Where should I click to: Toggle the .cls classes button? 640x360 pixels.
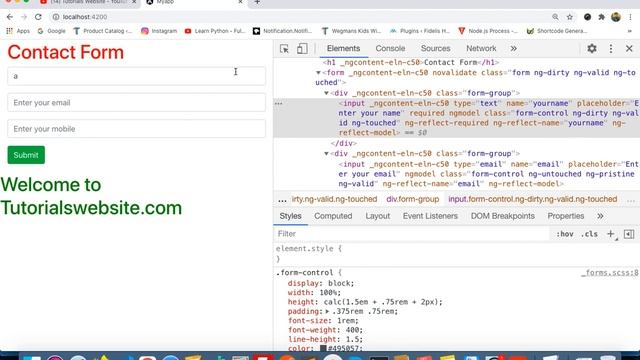pyautogui.click(x=589, y=234)
